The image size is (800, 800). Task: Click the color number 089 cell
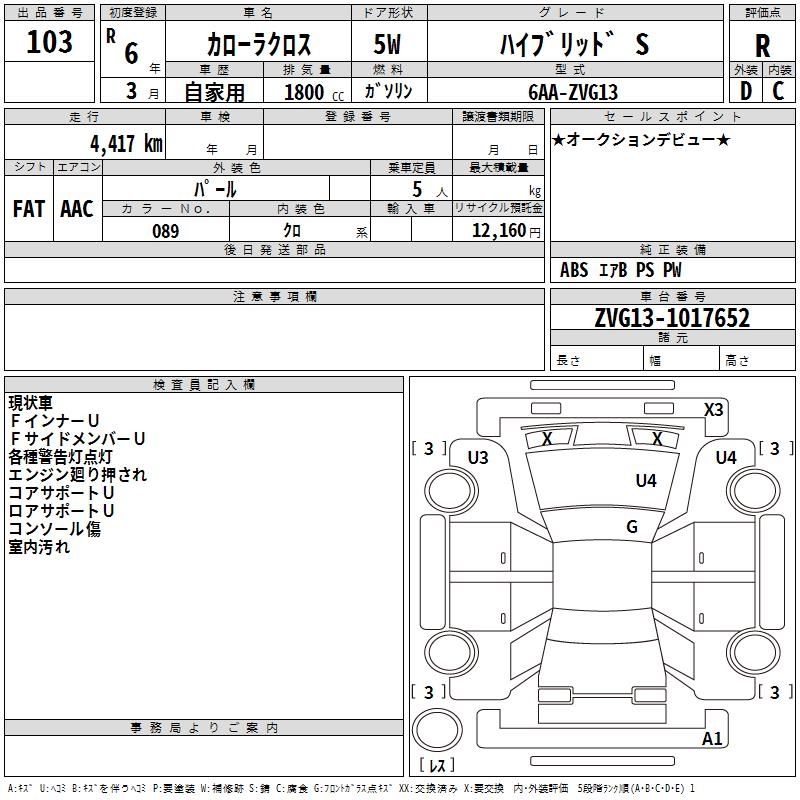[x=166, y=230]
